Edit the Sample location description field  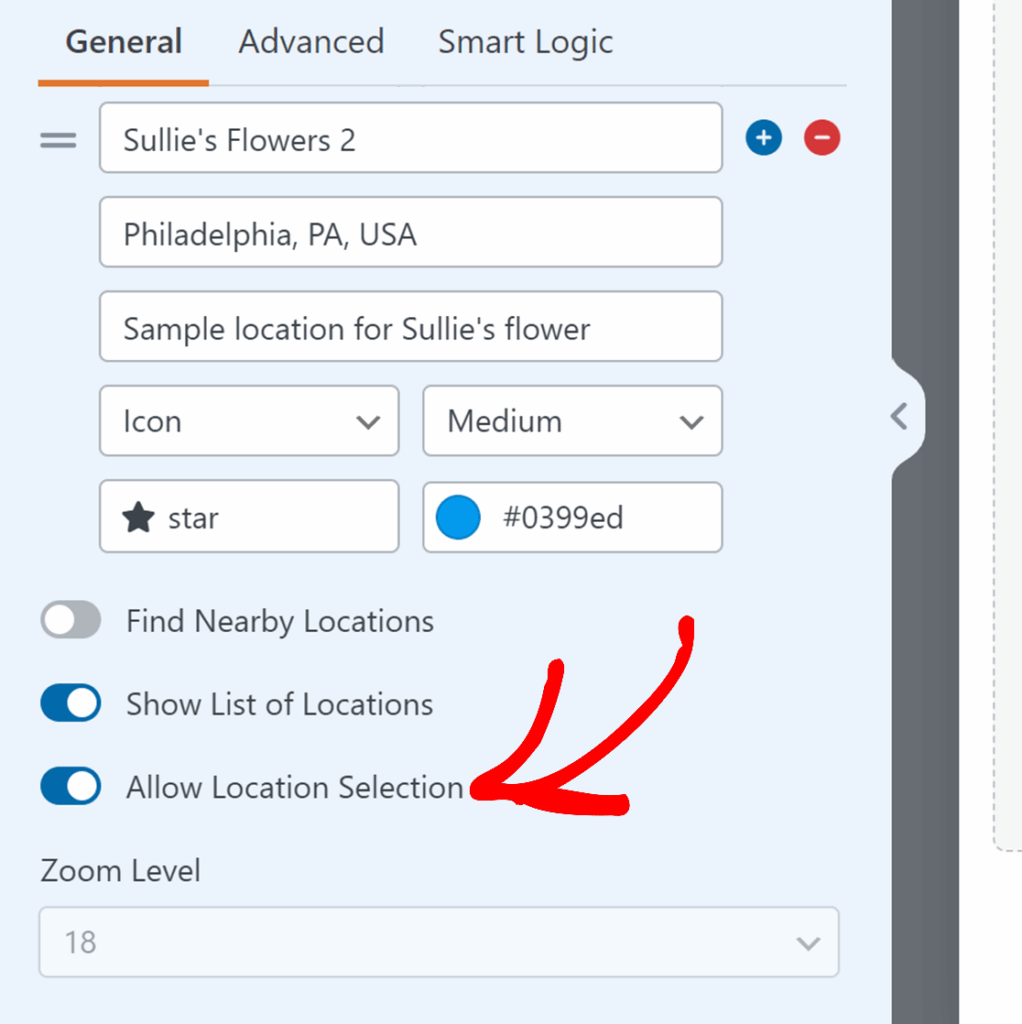410,327
